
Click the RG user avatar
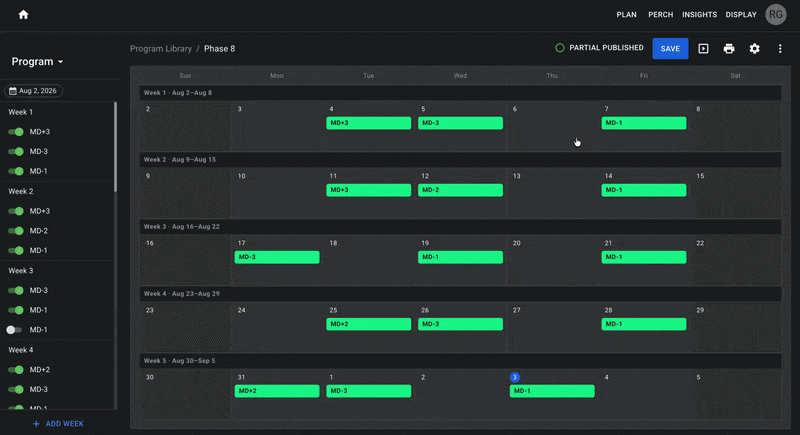pos(776,15)
